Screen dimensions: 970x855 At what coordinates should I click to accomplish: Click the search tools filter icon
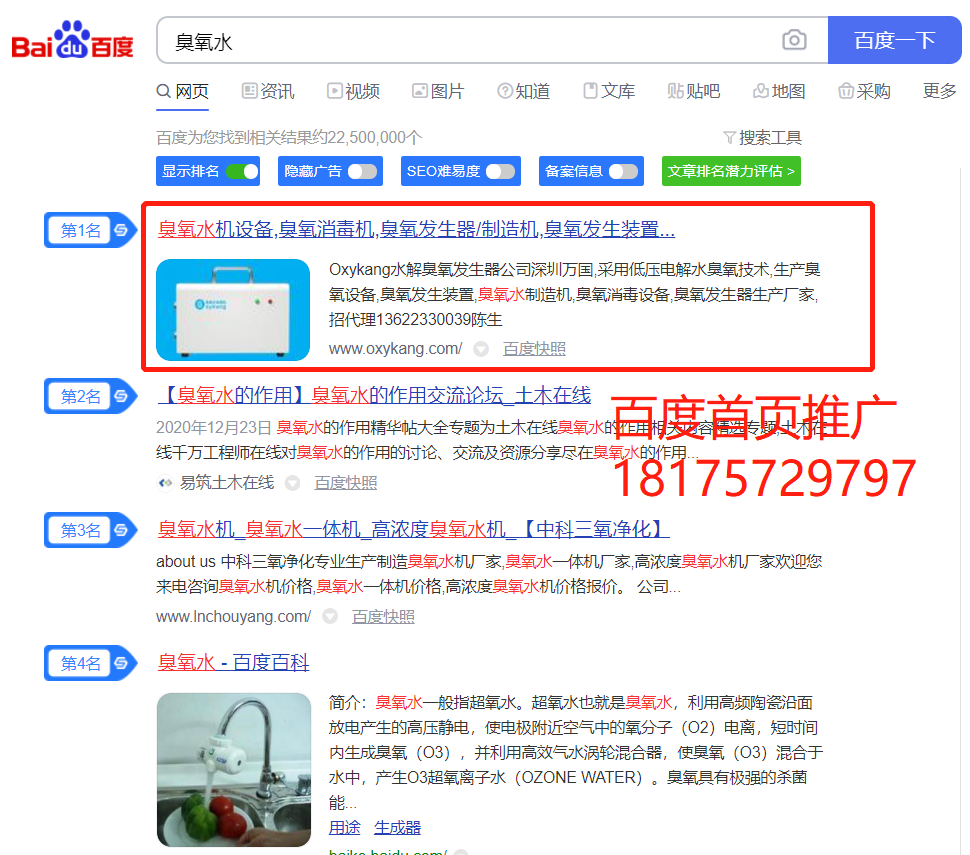(x=729, y=137)
